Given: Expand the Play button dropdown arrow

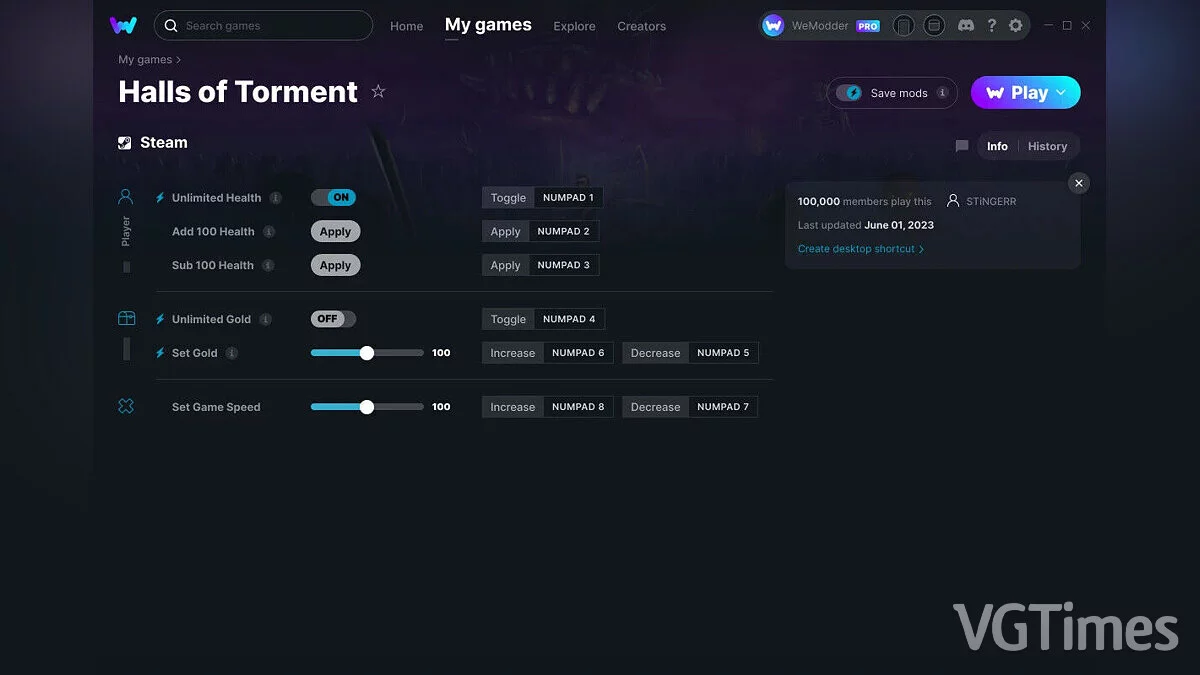Looking at the screenshot, I should click(x=1062, y=93).
